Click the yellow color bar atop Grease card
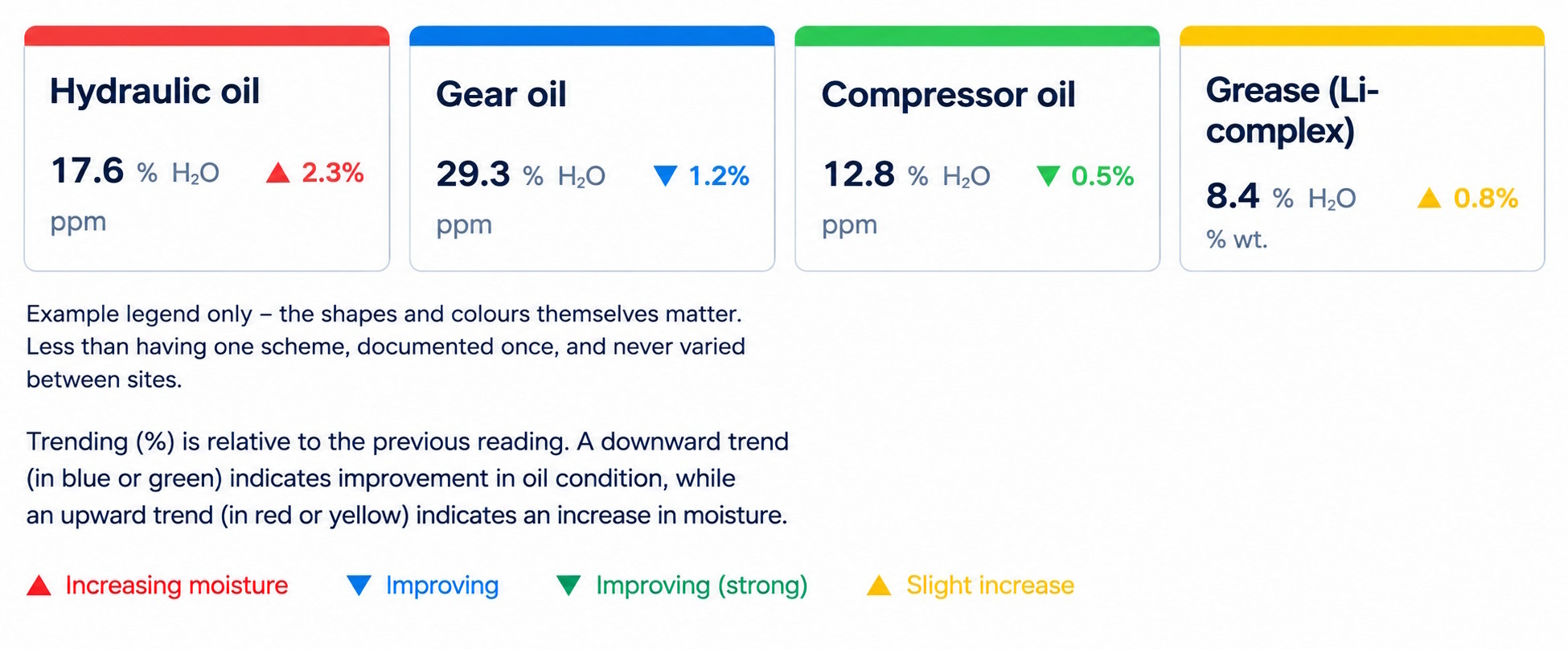 (x=1362, y=35)
